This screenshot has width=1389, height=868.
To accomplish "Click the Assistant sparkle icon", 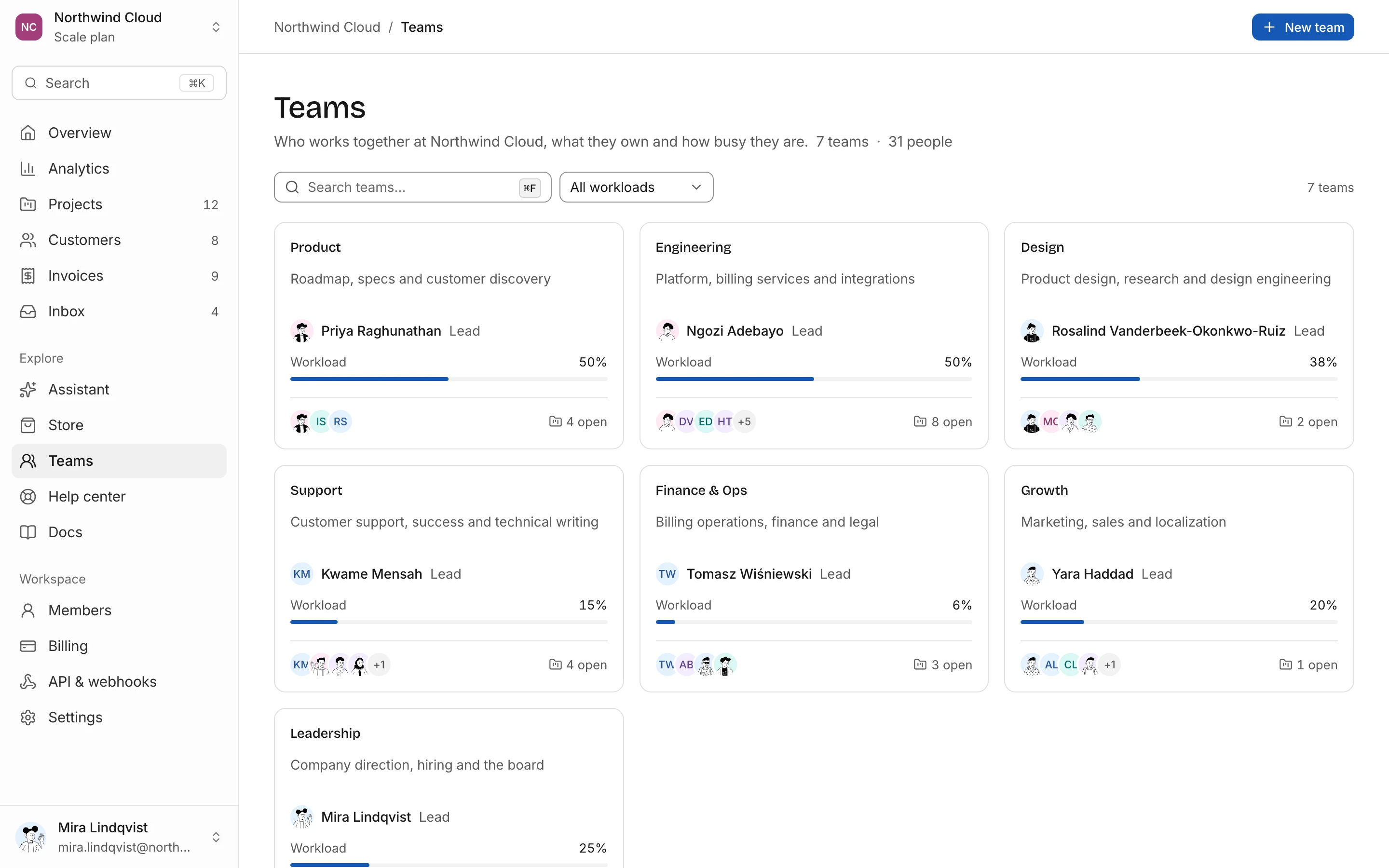I will click(27, 389).
